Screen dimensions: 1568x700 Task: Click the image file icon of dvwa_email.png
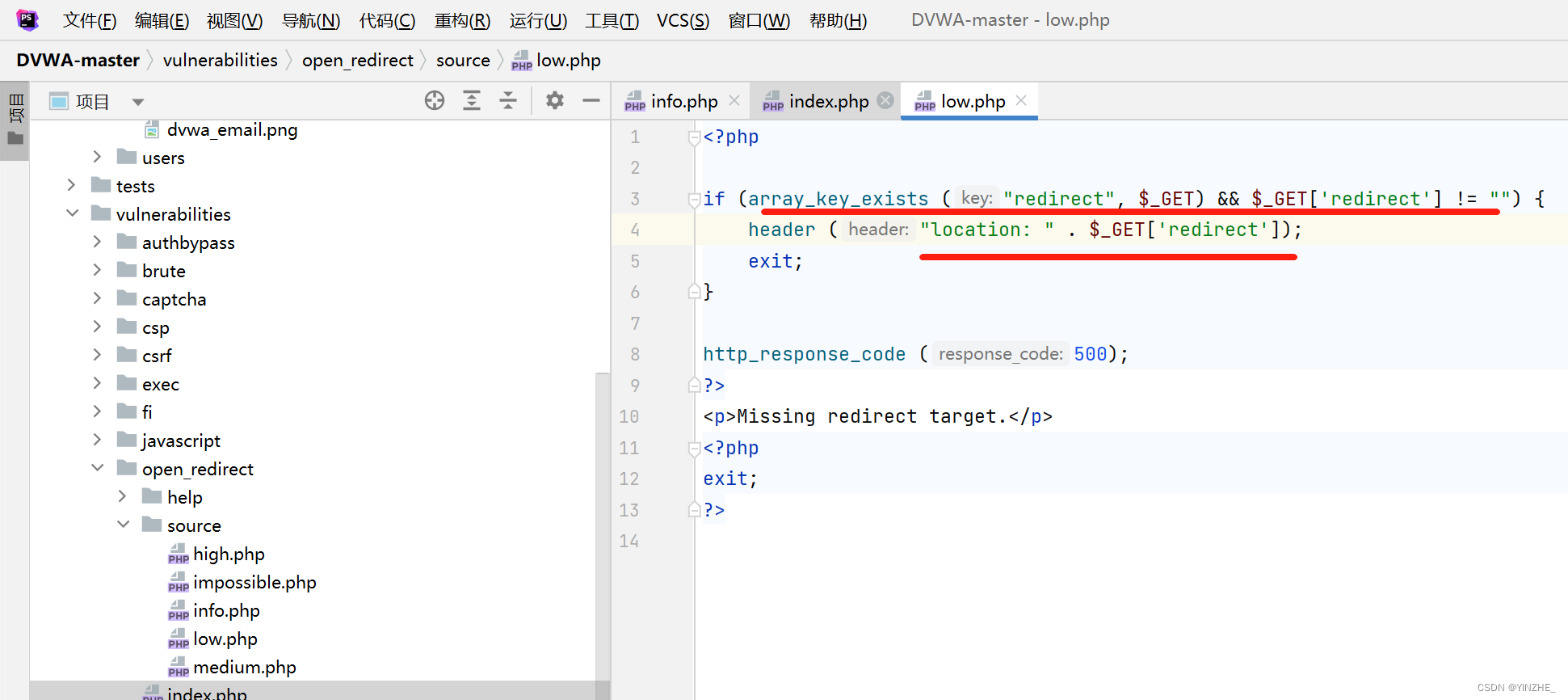point(152,129)
